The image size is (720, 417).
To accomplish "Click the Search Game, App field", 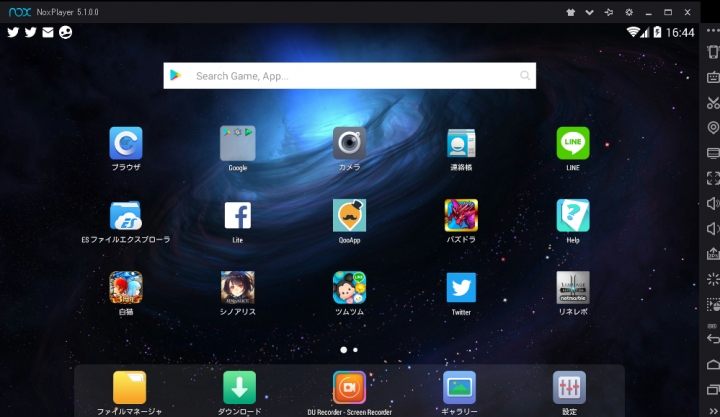I will 349,76.
